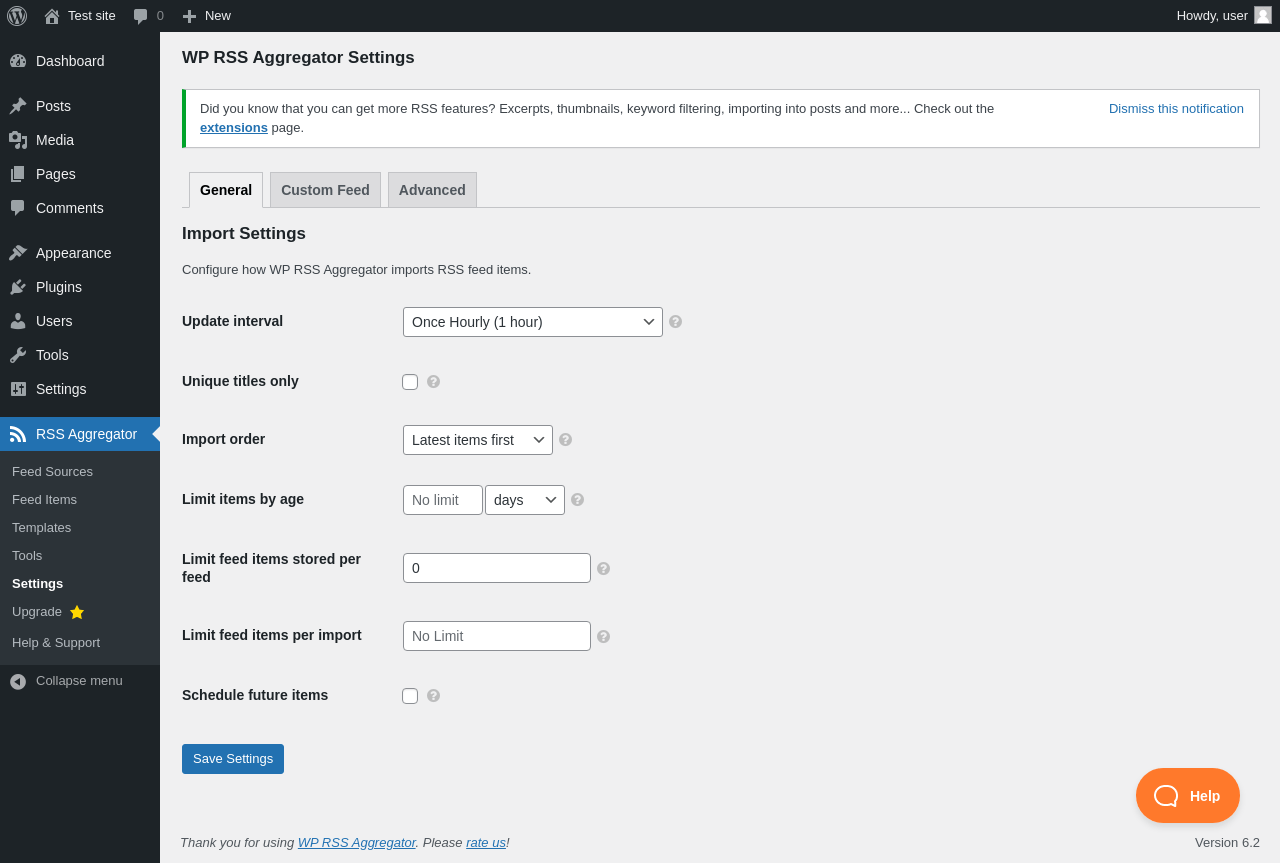Viewport: 1280px width, 863px height.
Task: Open Feed Items submenu item
Action: 44,500
